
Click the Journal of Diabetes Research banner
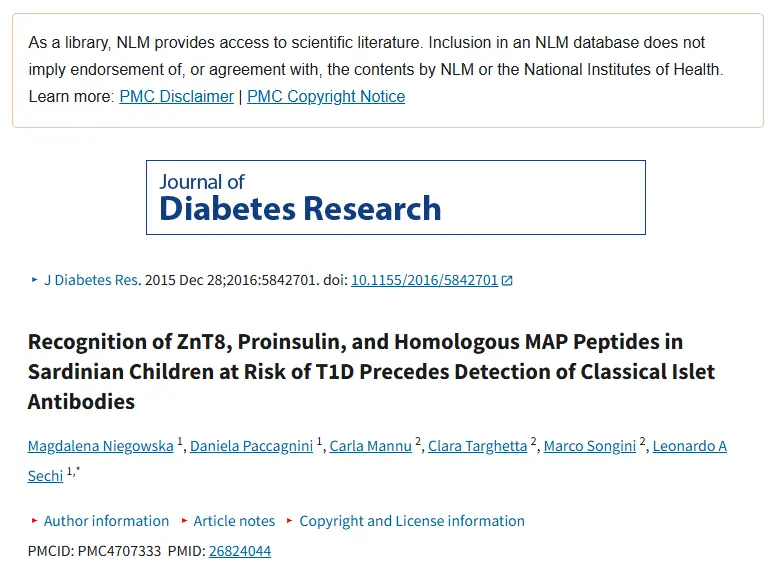pos(395,197)
